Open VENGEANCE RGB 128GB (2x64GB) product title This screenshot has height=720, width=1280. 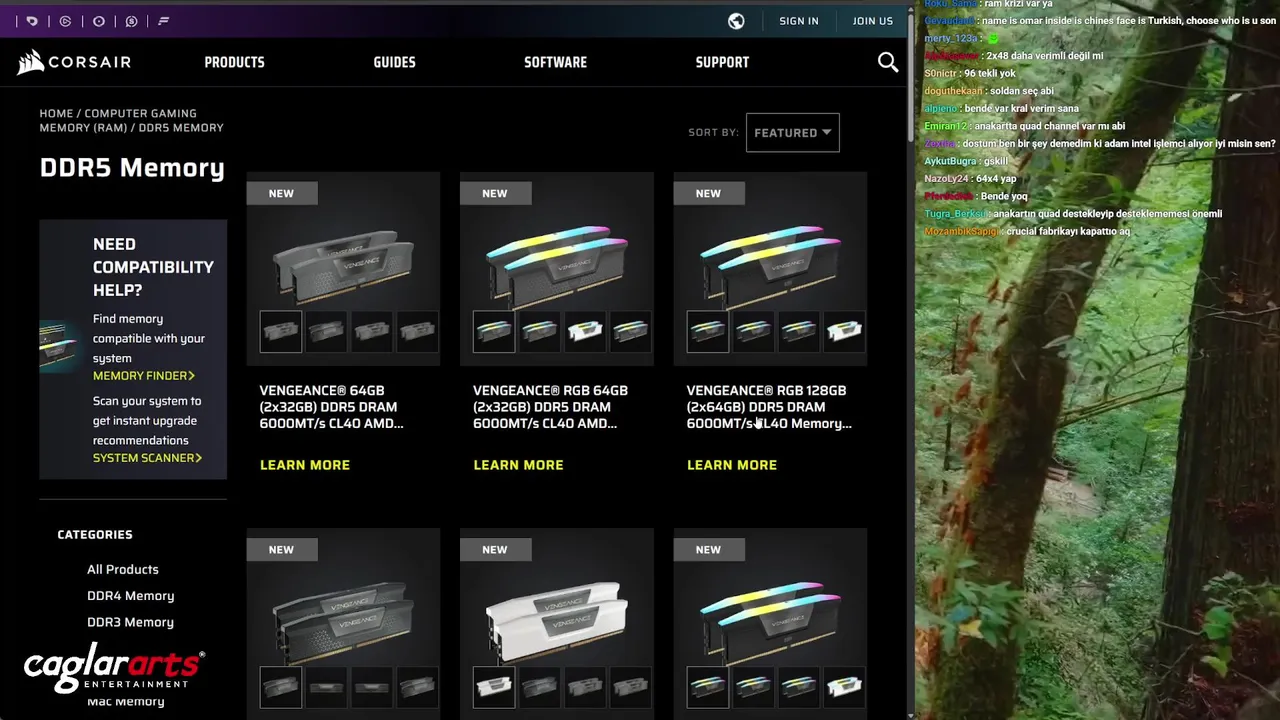[x=769, y=407]
